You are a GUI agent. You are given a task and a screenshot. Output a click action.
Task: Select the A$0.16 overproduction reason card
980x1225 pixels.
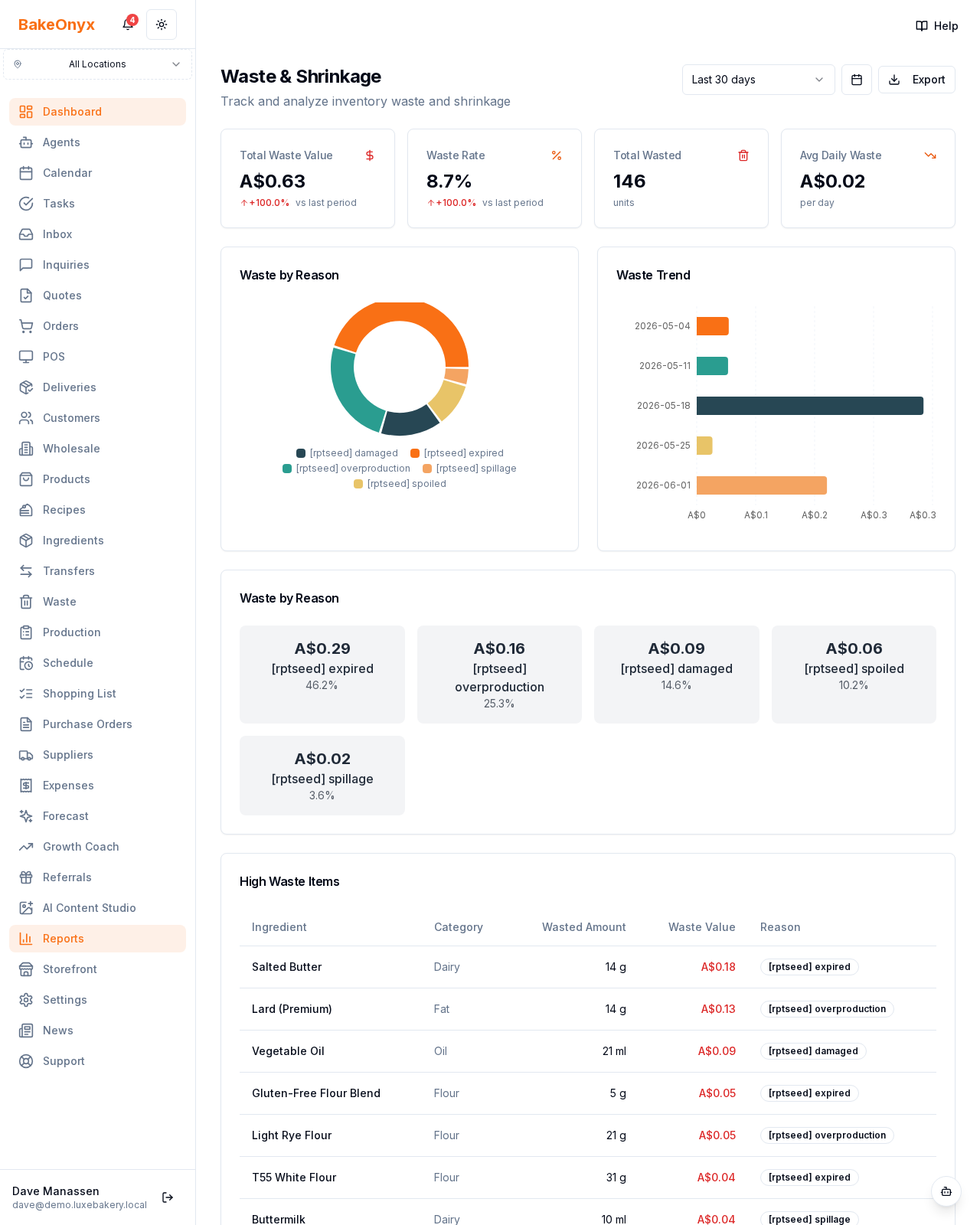pos(499,675)
